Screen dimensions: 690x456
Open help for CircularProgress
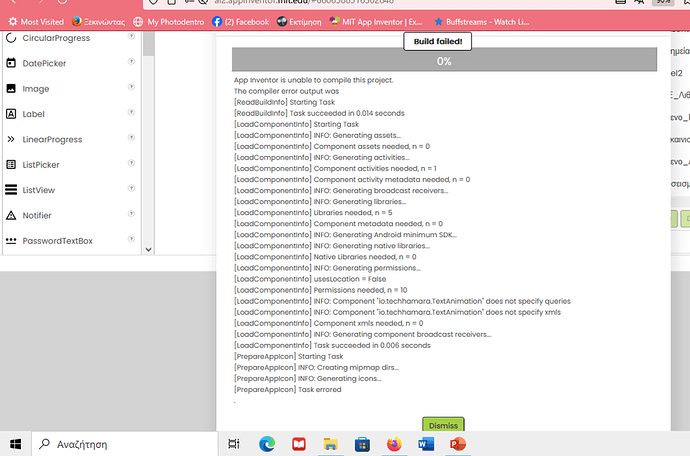[x=131, y=37]
